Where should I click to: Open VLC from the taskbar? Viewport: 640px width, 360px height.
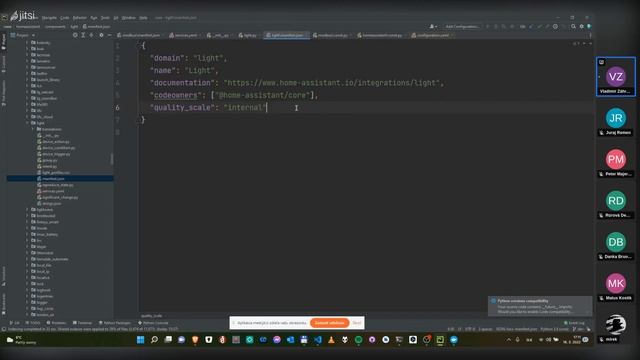331,340
